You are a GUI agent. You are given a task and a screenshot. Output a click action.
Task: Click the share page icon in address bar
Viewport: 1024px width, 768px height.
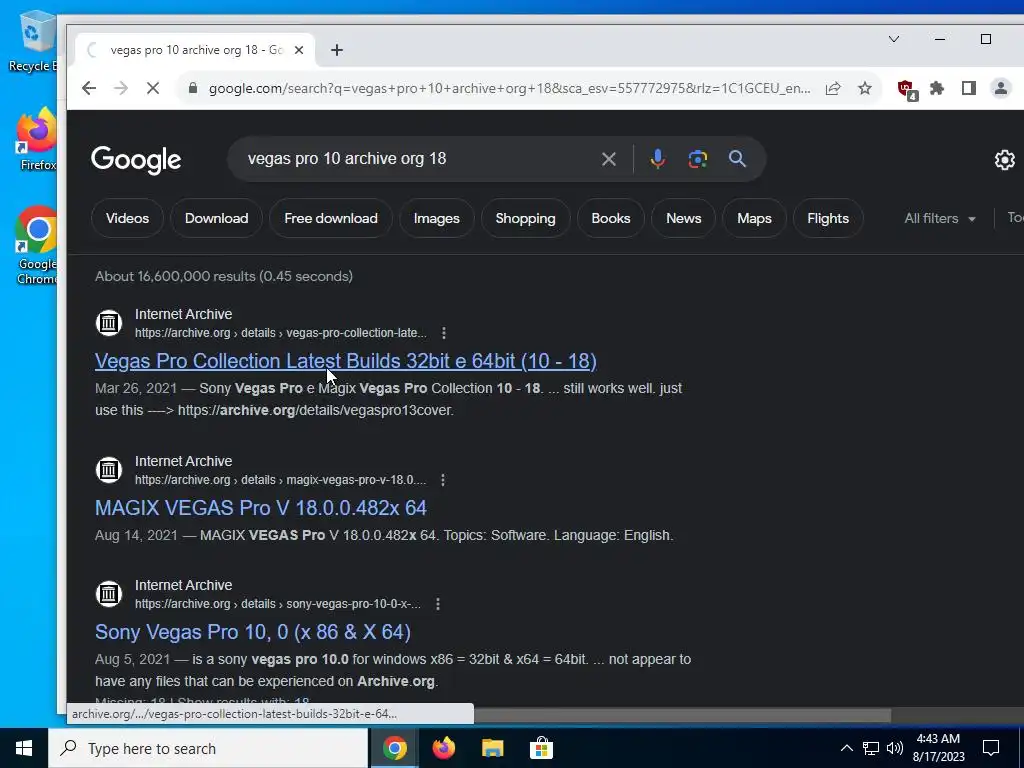(x=833, y=88)
